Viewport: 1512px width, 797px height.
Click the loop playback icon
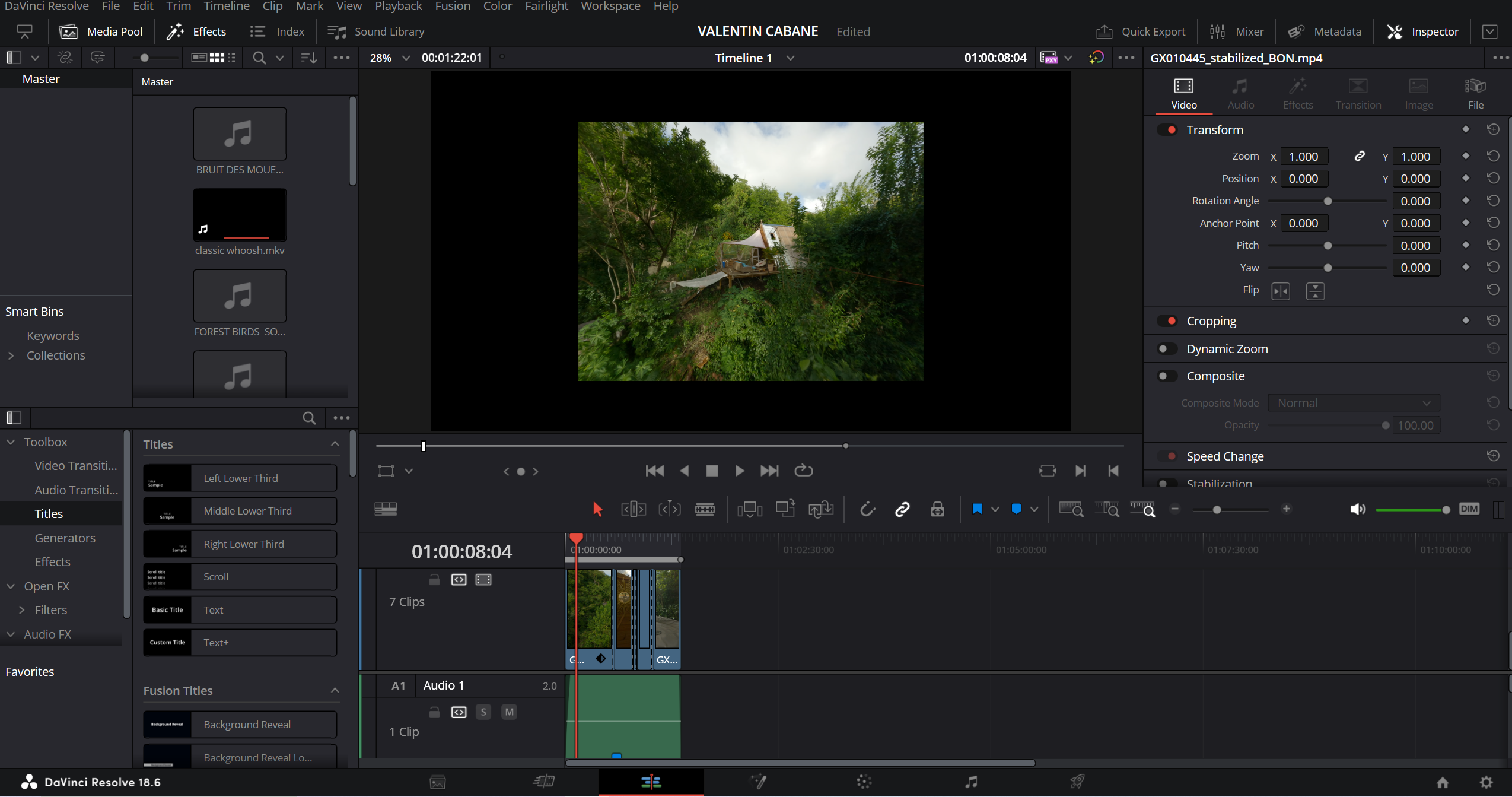[804, 471]
